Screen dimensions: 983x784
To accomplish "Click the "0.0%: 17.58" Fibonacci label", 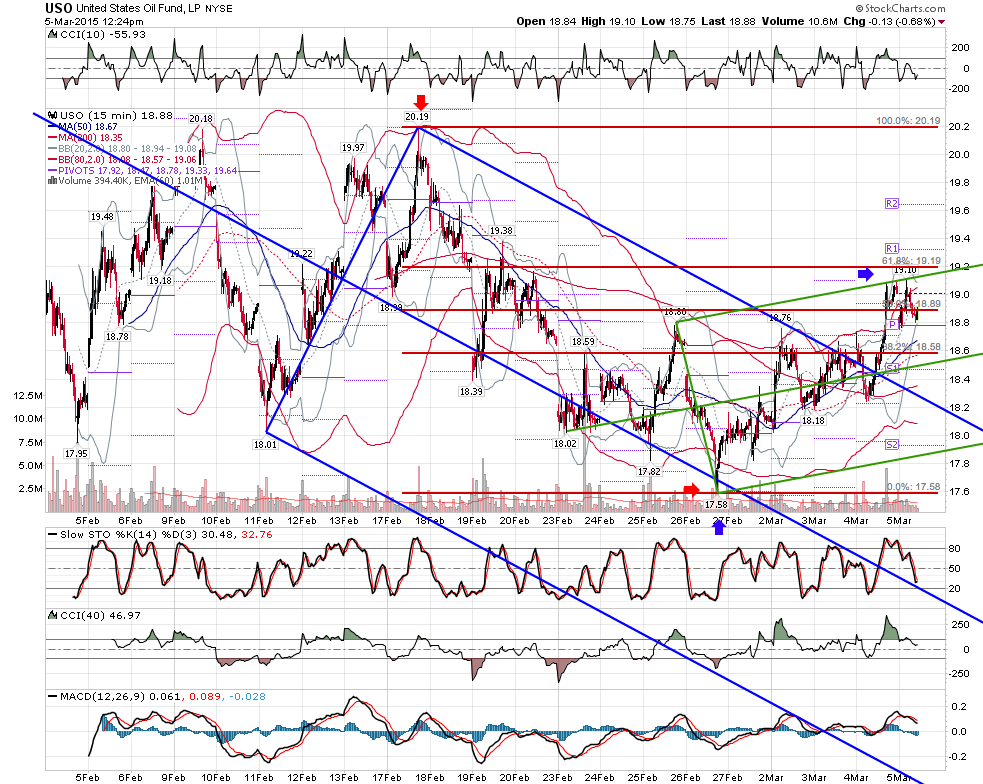I will click(x=913, y=486).
